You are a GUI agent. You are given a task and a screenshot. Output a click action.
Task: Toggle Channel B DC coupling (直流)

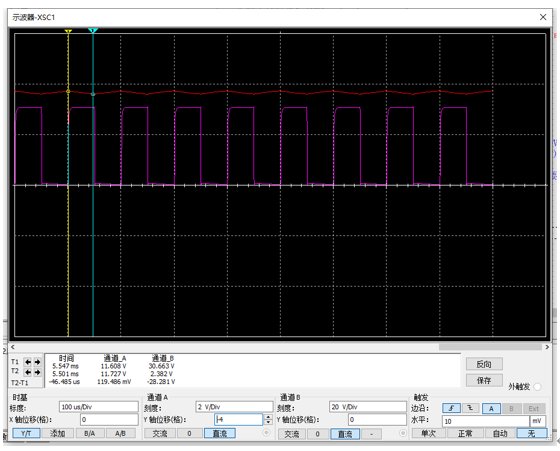click(x=345, y=434)
